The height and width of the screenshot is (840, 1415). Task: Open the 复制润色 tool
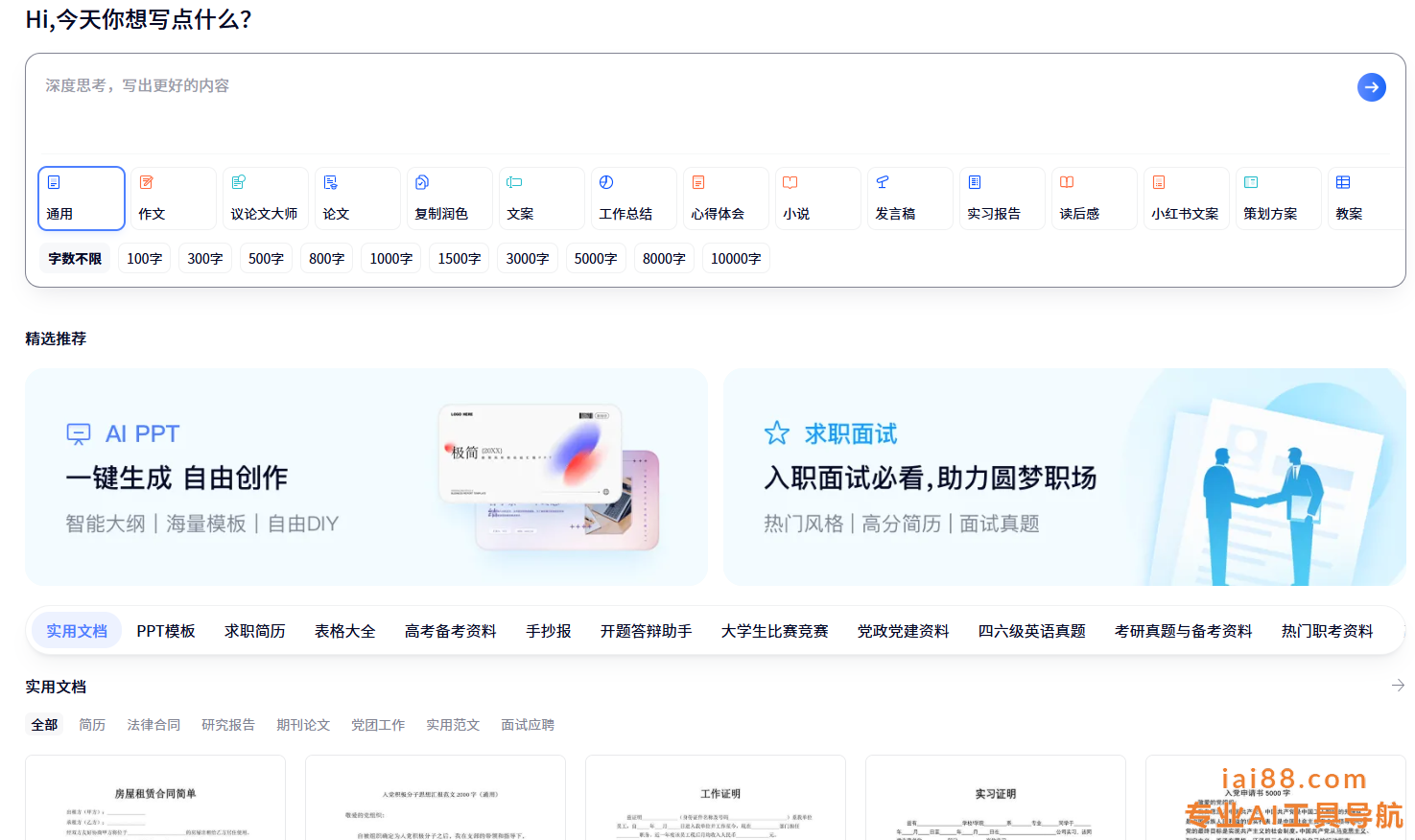(450, 198)
